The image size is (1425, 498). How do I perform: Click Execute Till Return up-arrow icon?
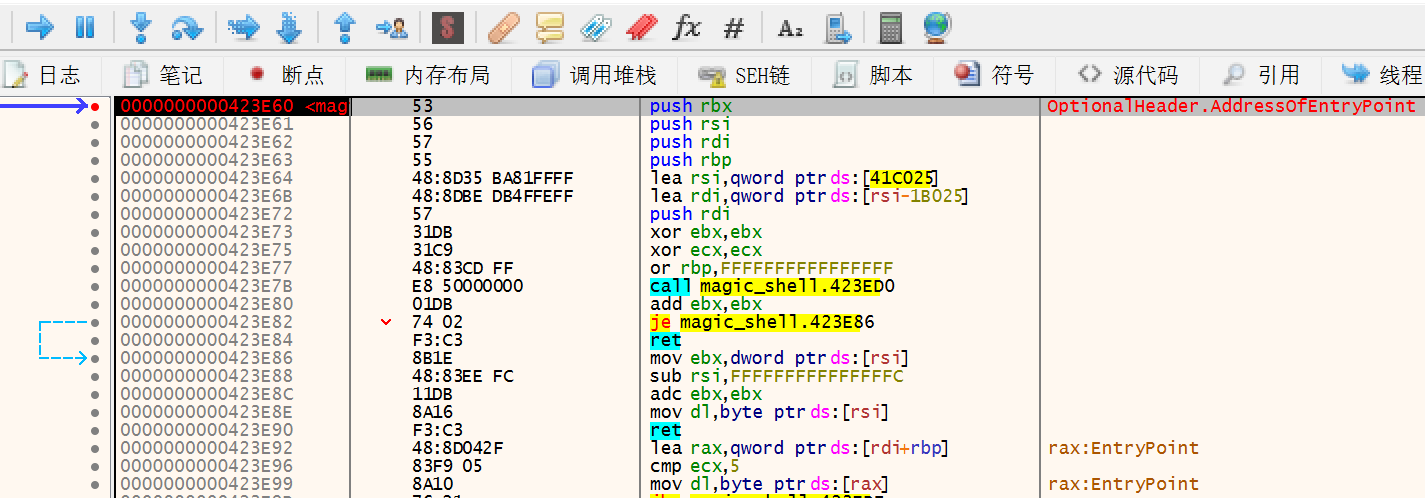point(345,27)
